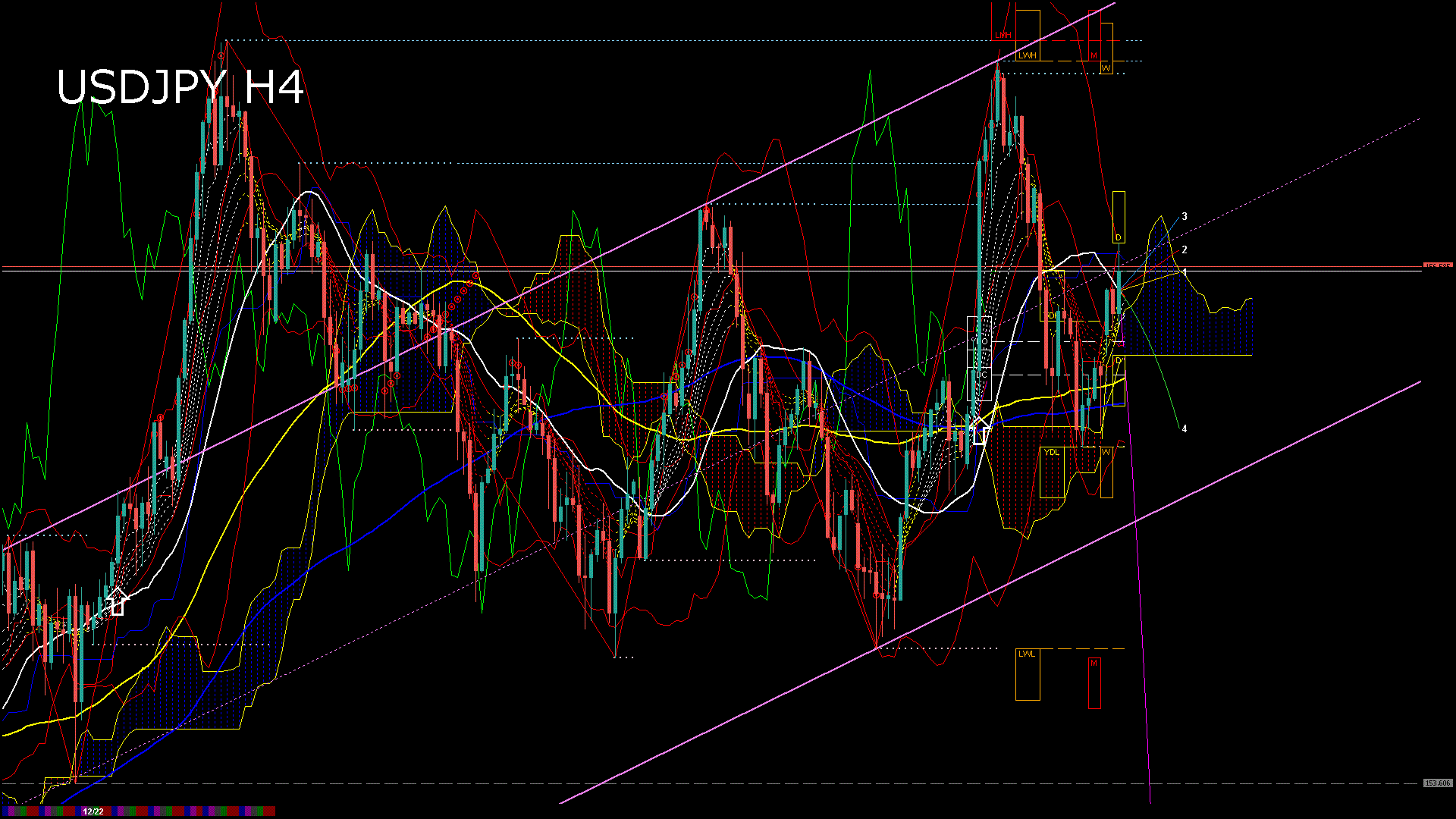Click the red M label at top

[1094, 55]
